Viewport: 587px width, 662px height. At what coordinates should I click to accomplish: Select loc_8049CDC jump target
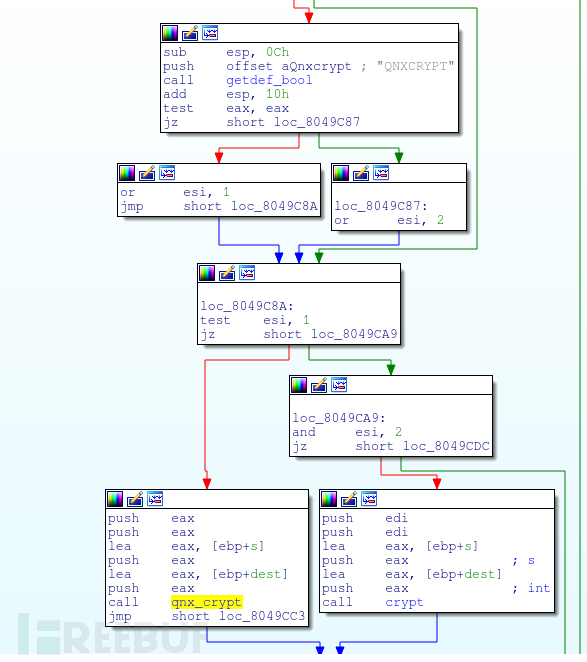(x=446, y=446)
